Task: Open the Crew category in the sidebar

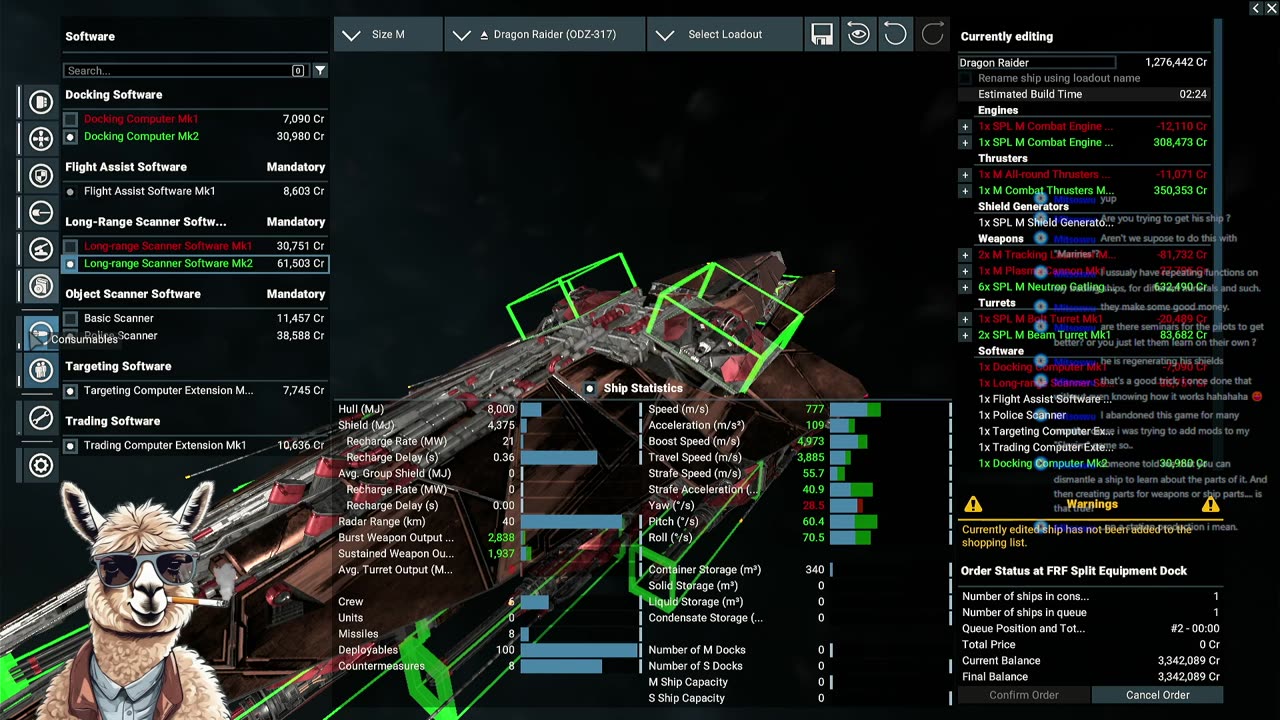Action: coord(41,370)
